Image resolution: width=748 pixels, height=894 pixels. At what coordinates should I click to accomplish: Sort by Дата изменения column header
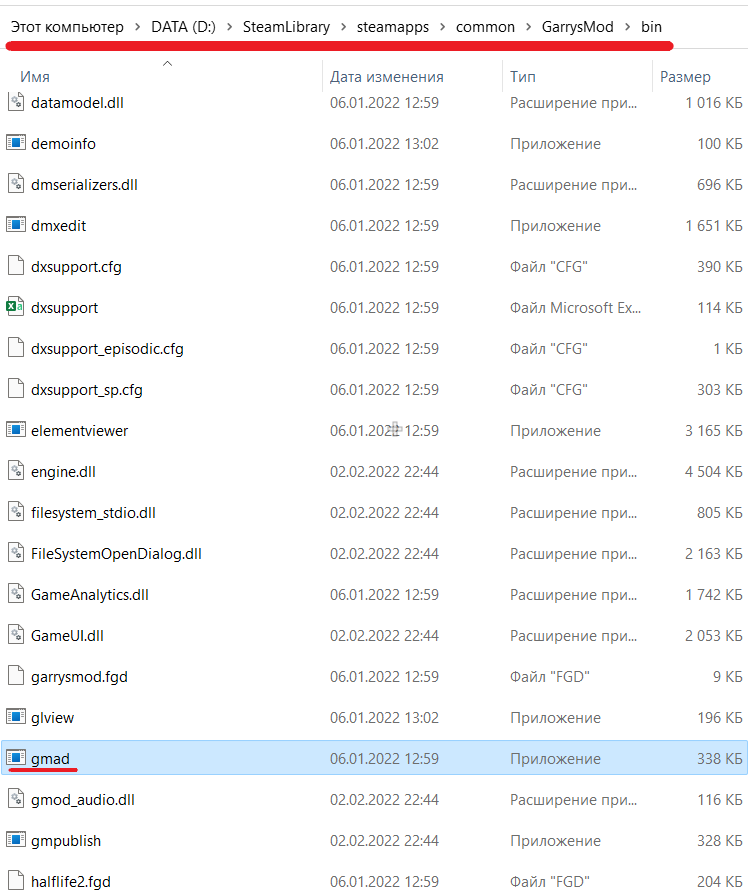click(387, 77)
